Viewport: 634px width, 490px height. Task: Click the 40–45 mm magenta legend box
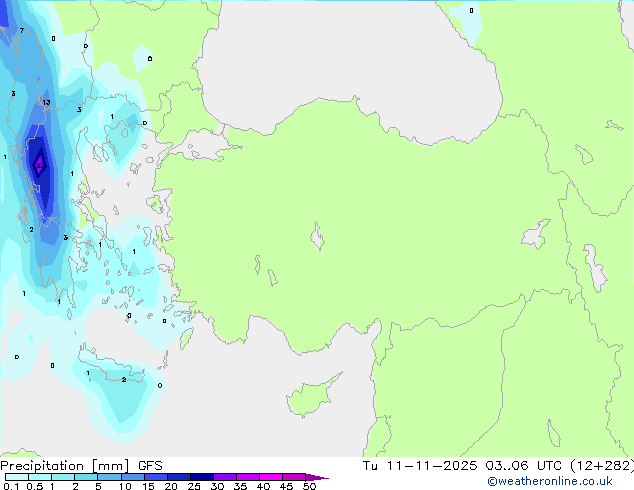coord(271,477)
